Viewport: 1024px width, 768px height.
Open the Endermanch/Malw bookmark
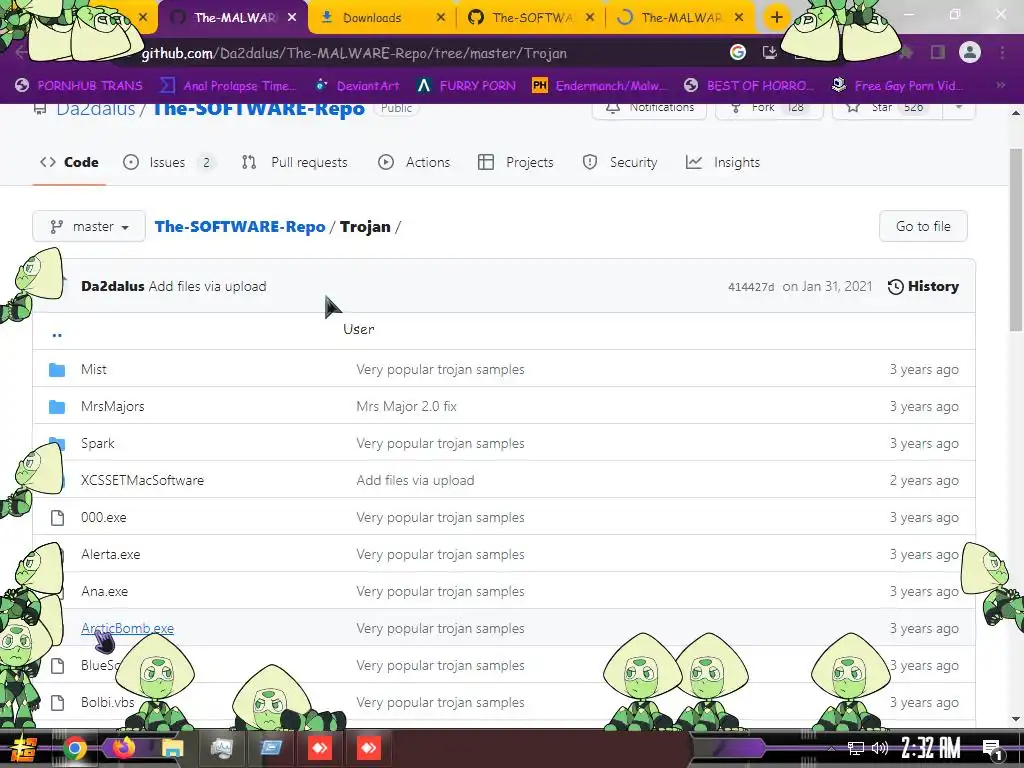tap(600, 86)
